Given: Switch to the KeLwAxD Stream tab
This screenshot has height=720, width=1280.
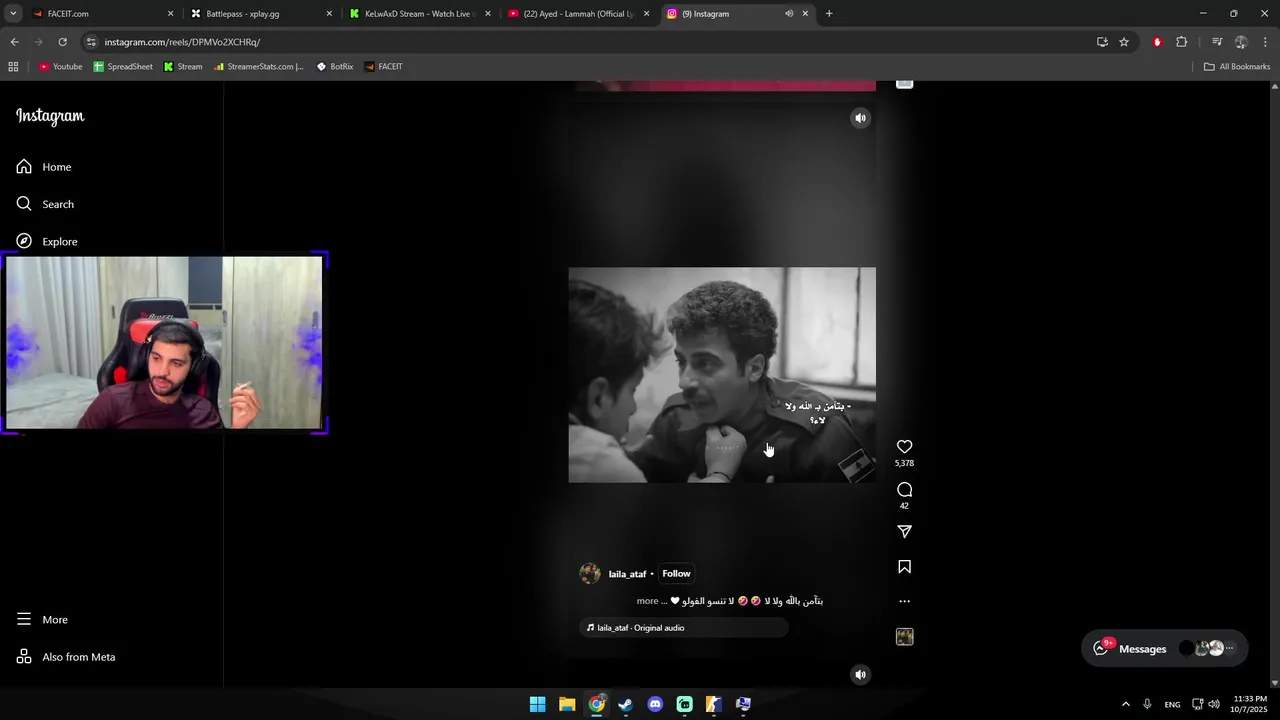Looking at the screenshot, I should coord(419,14).
